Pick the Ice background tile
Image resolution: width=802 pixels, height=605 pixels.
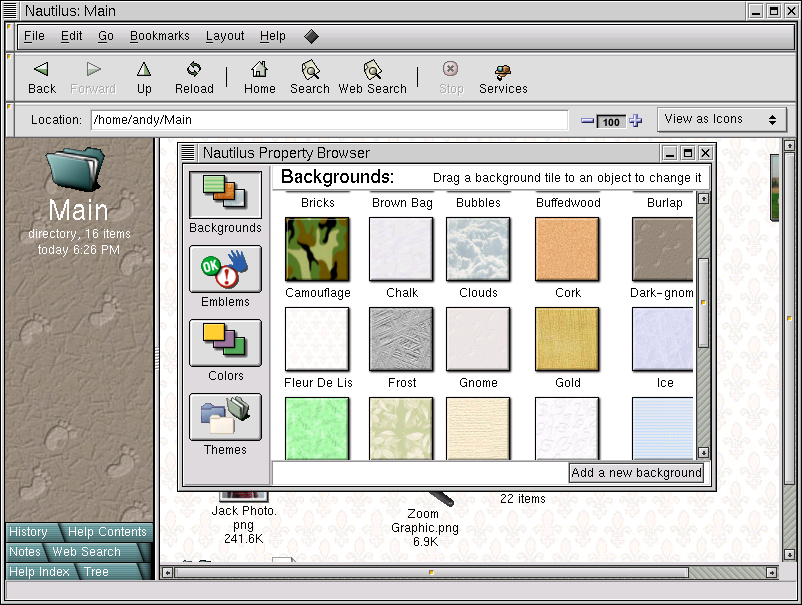click(x=662, y=339)
